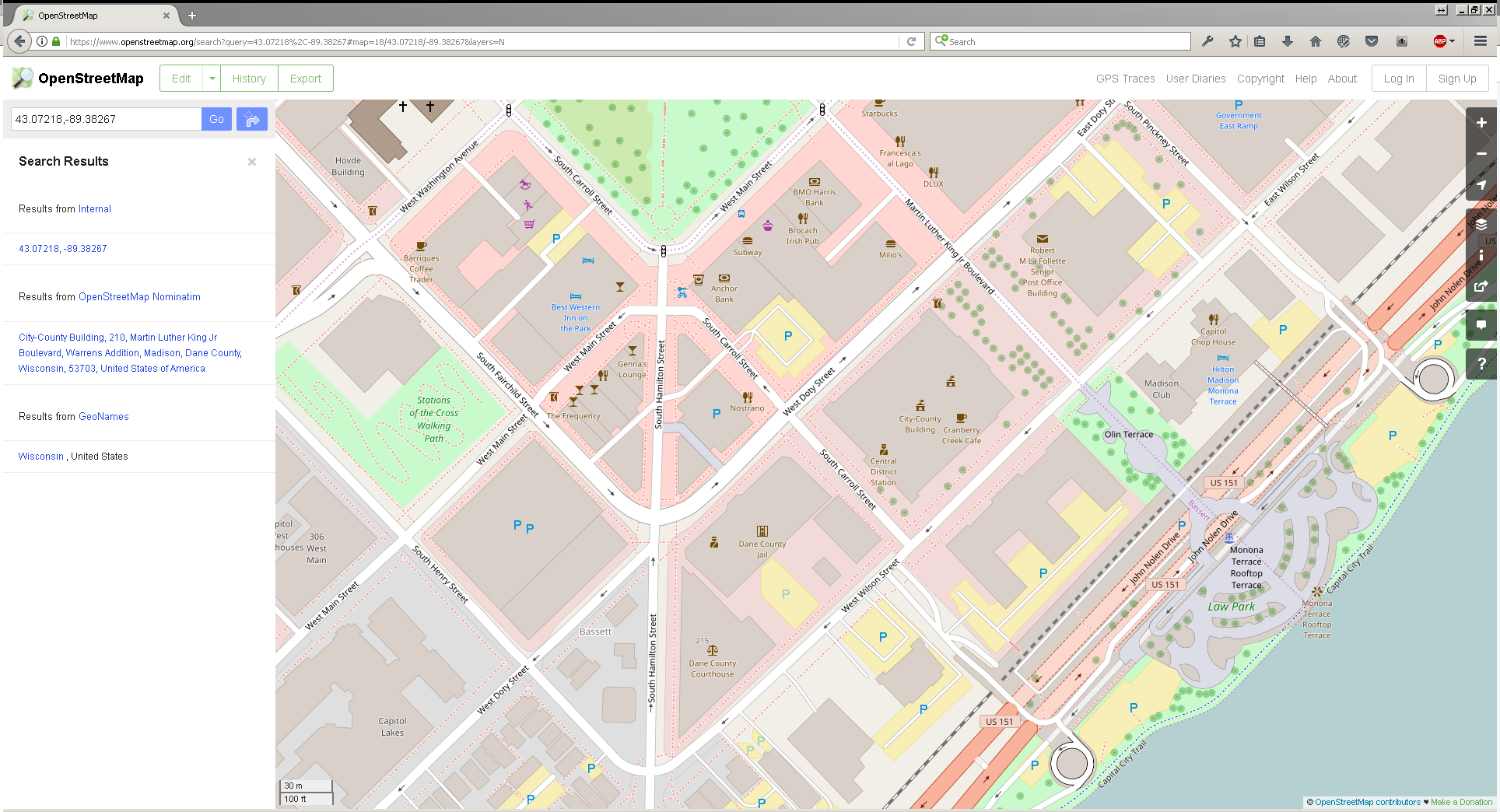Select the City-County Building search result

pos(130,353)
